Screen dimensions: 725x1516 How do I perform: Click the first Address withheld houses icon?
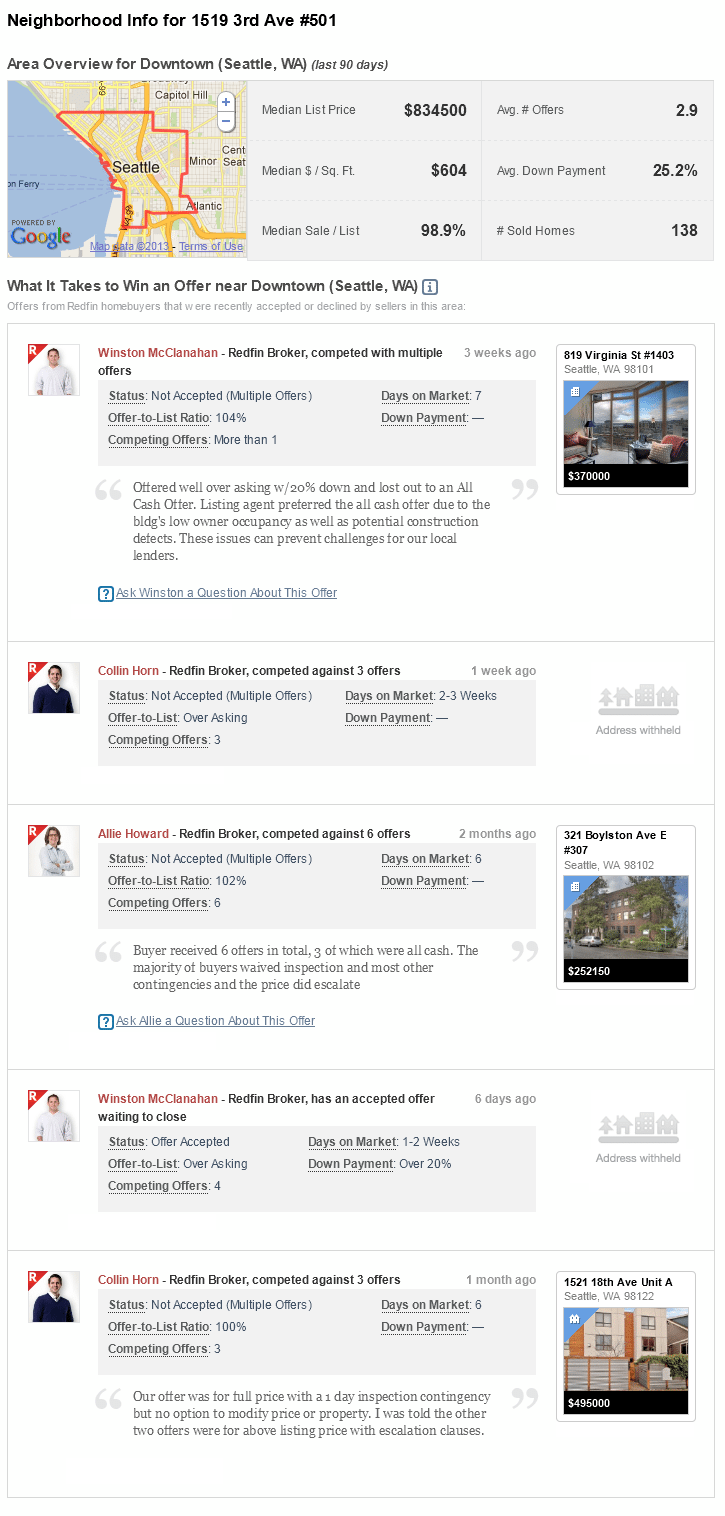point(638,700)
